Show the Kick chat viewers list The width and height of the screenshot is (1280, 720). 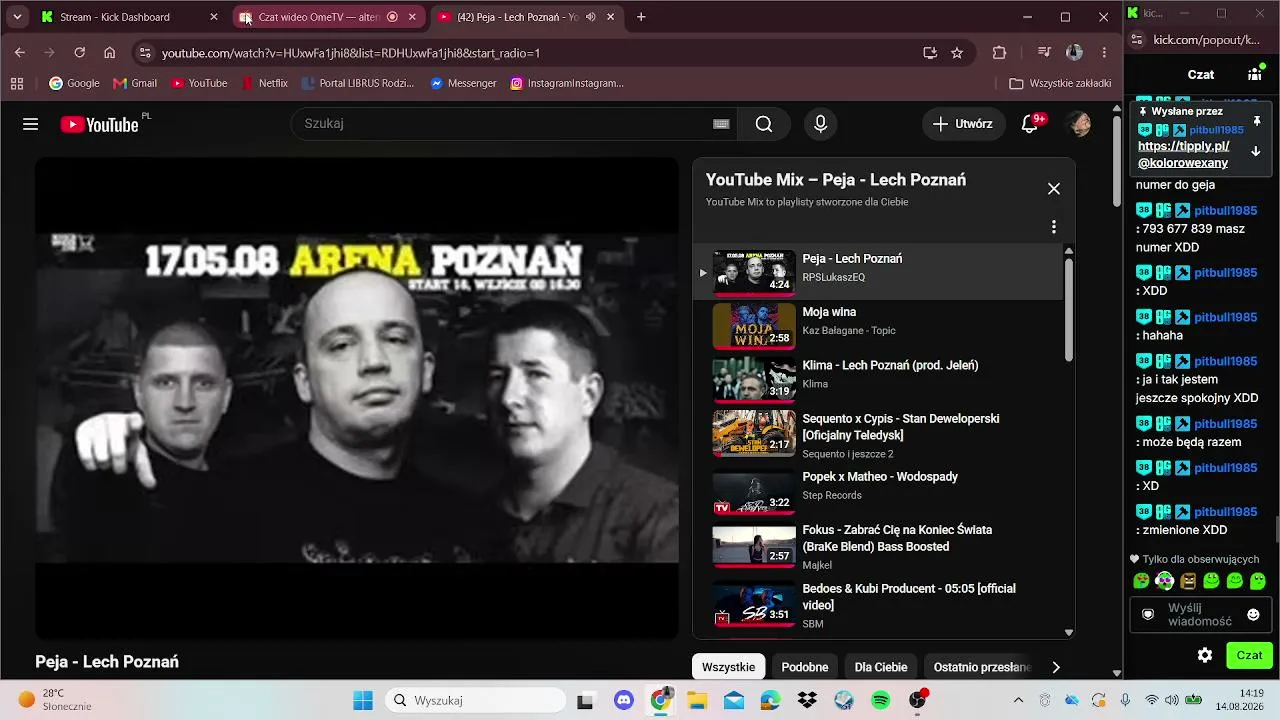pos(1255,74)
